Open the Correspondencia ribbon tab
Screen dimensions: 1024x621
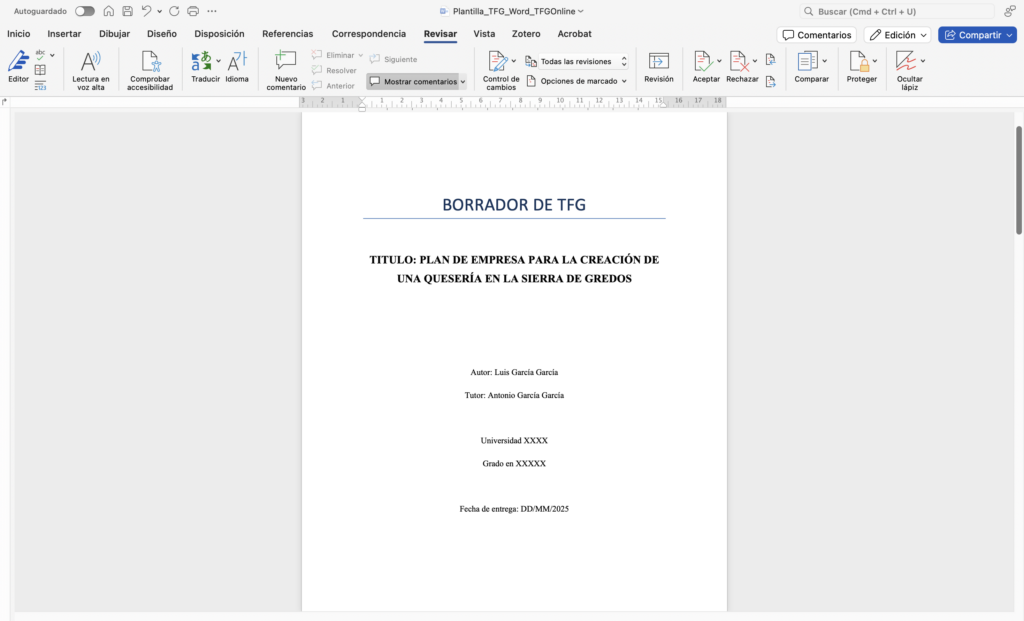click(x=368, y=33)
